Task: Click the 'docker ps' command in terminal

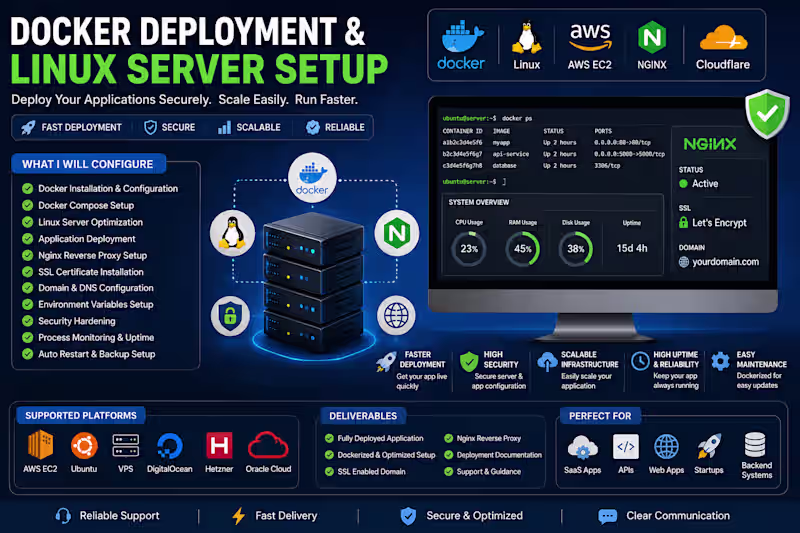Action: click(517, 118)
